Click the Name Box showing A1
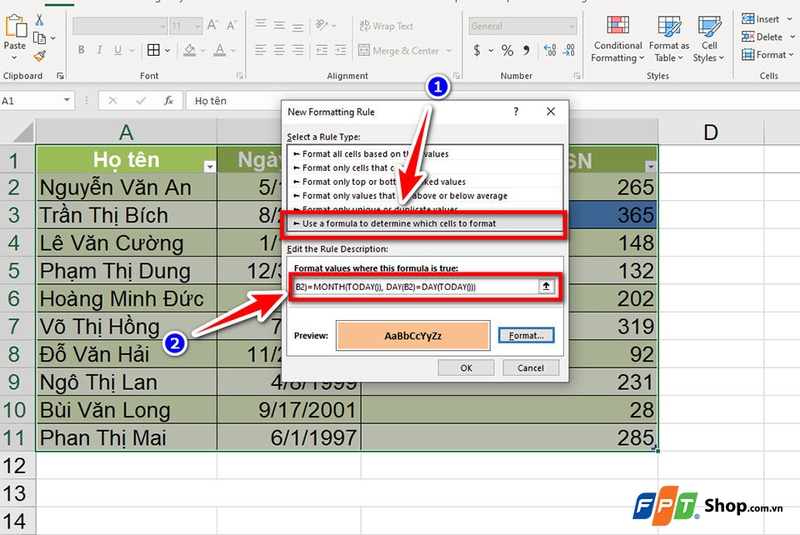The image size is (800, 535). coord(37,100)
